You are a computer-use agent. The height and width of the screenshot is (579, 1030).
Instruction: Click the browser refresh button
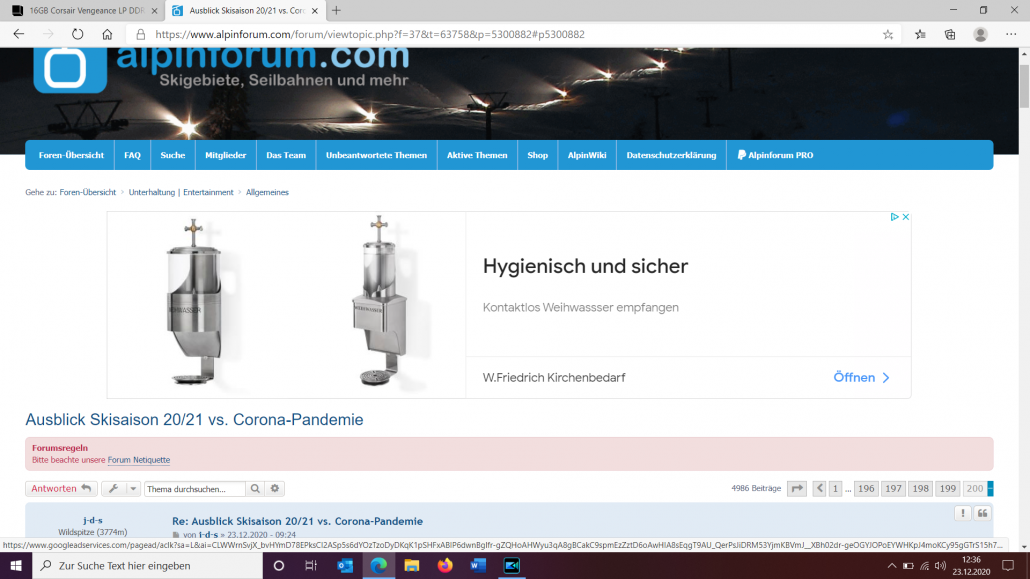(77, 34)
